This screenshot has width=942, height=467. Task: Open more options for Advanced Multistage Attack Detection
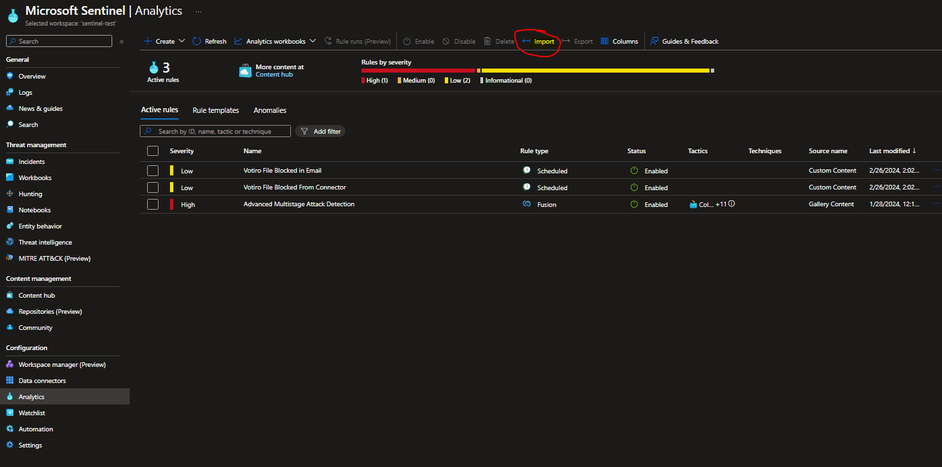(936, 204)
